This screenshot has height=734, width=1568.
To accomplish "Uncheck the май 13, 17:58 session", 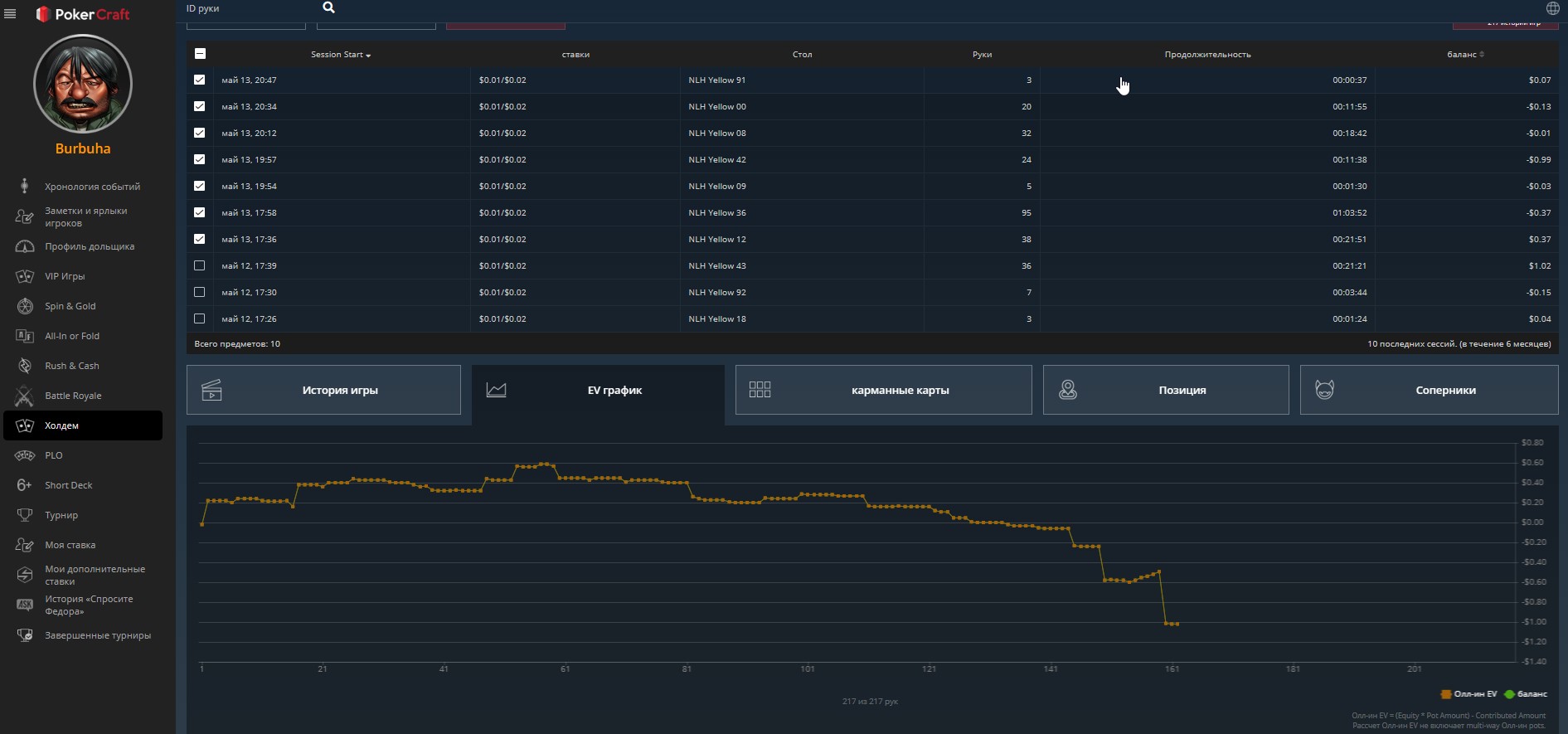I will click(199, 212).
